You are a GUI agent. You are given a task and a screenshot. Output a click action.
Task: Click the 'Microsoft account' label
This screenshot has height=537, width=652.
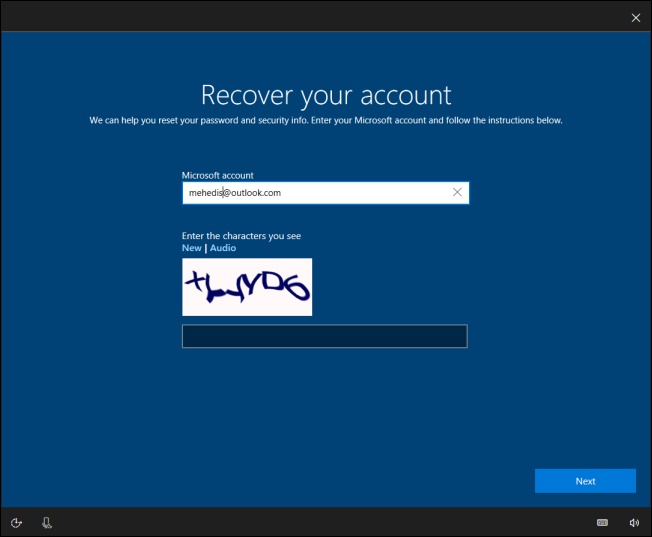point(217,176)
